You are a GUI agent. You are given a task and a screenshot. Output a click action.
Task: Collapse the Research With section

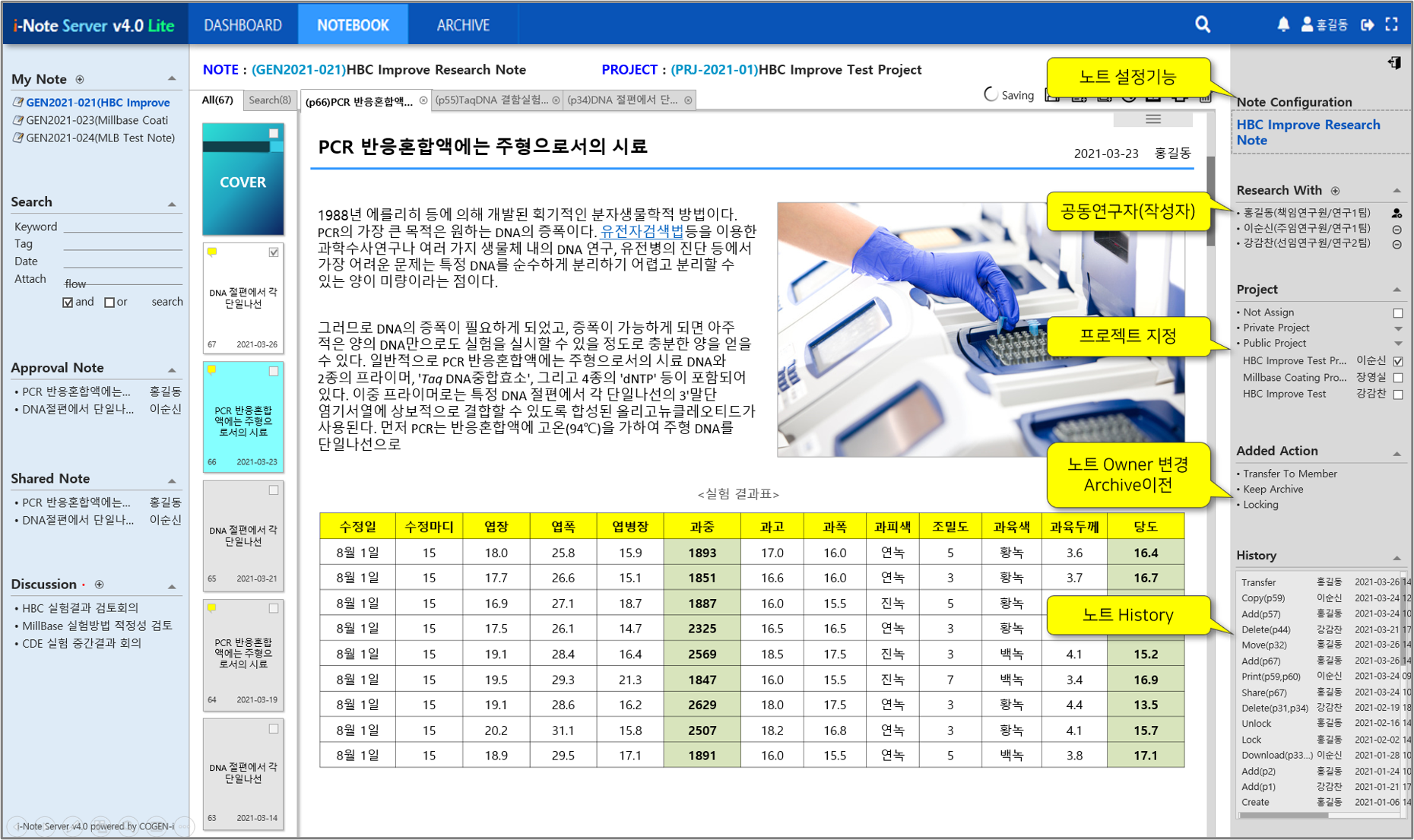click(x=1397, y=191)
